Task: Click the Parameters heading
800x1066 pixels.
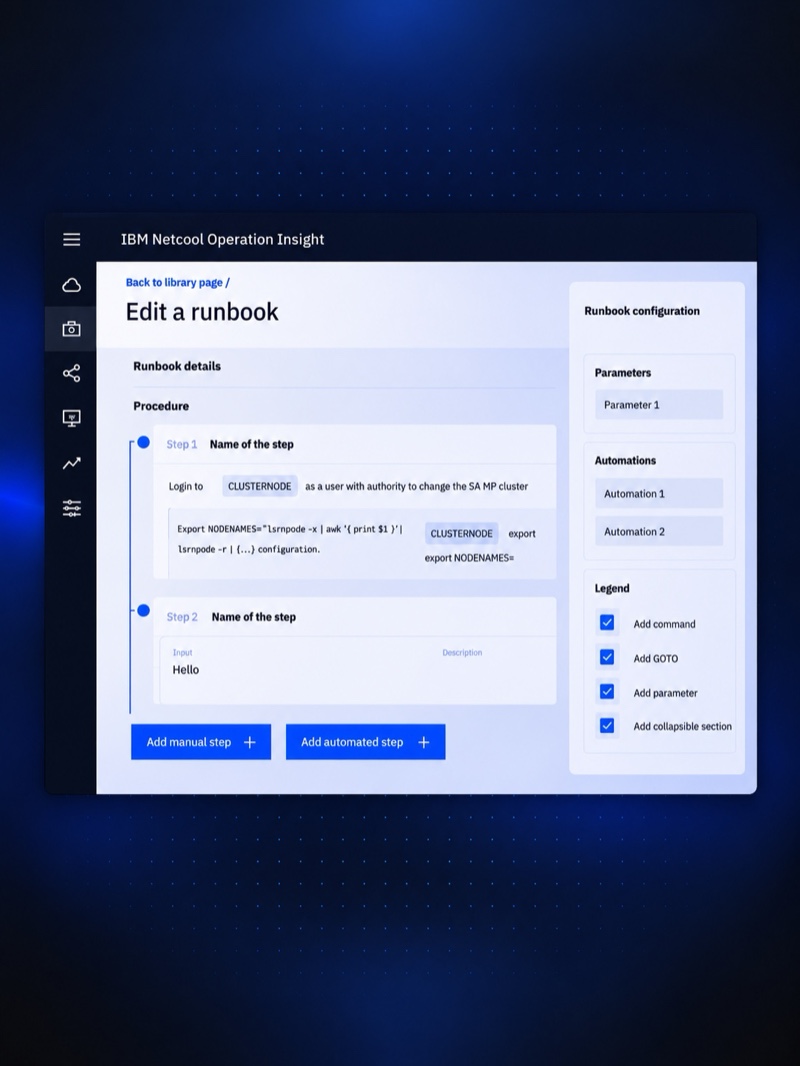Action: (623, 373)
